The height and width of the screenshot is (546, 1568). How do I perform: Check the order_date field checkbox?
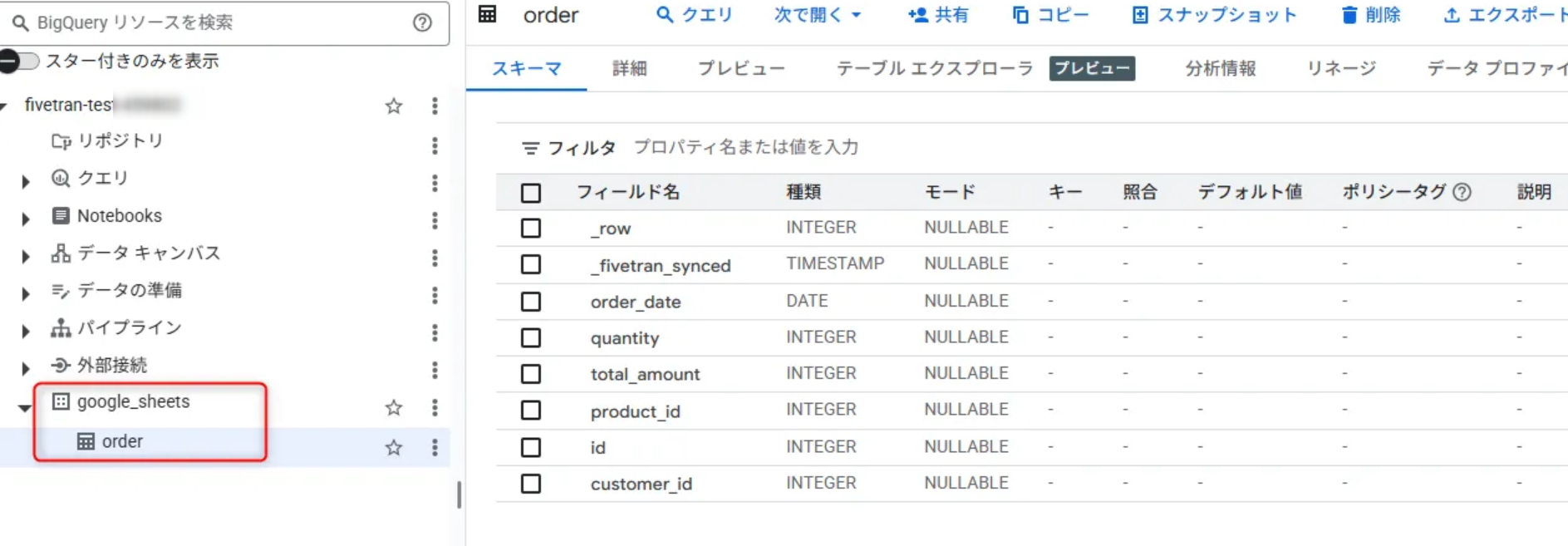point(531,301)
